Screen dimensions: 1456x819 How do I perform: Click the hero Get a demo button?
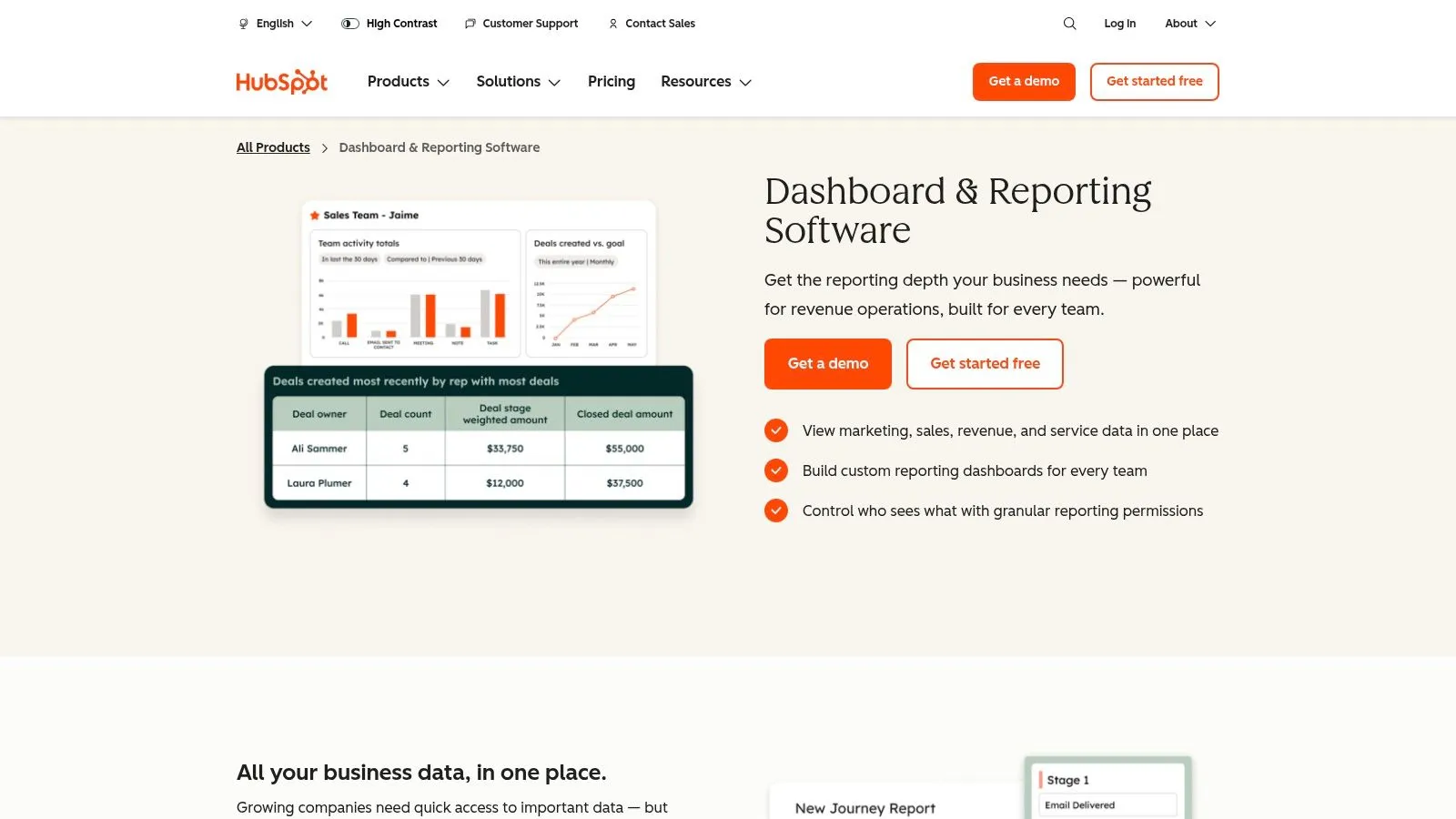point(828,364)
